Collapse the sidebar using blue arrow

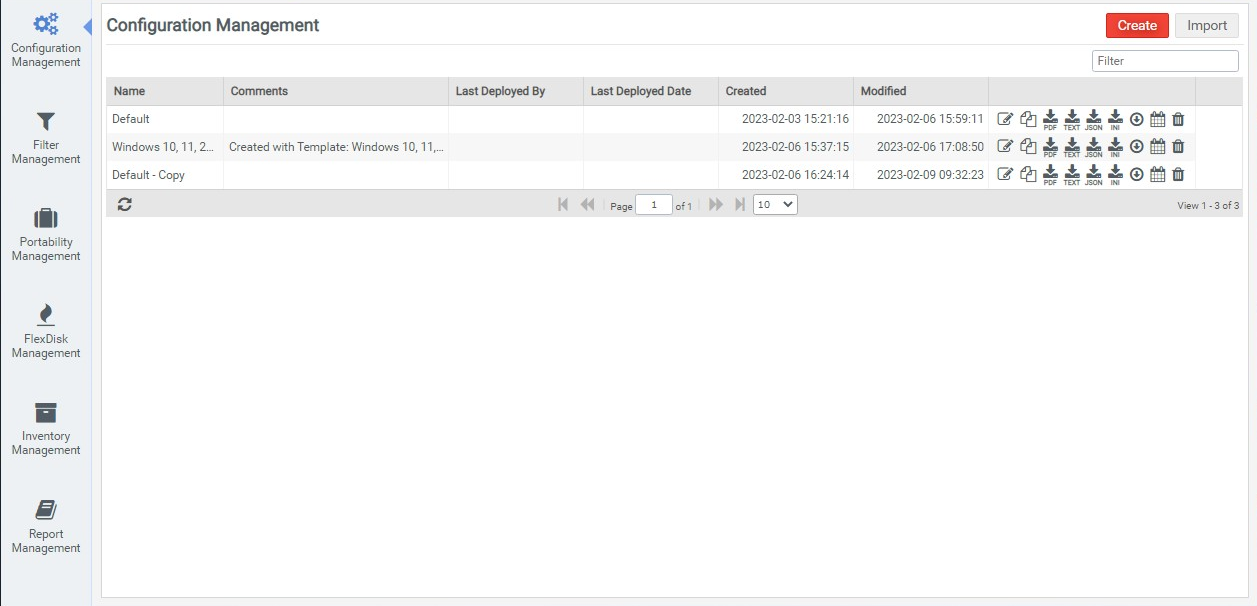pyautogui.click(x=87, y=26)
